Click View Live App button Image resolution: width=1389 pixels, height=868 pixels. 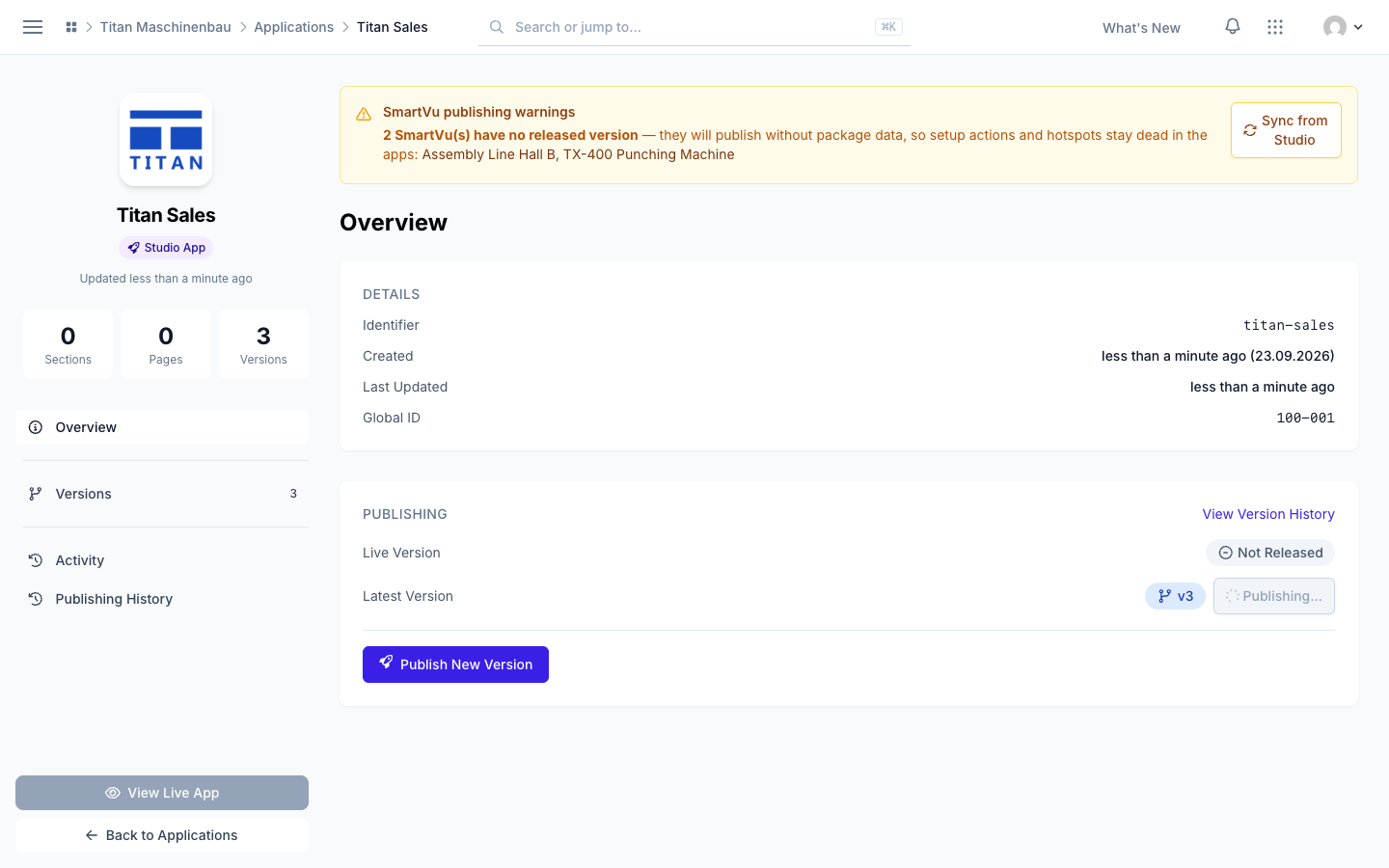162,793
